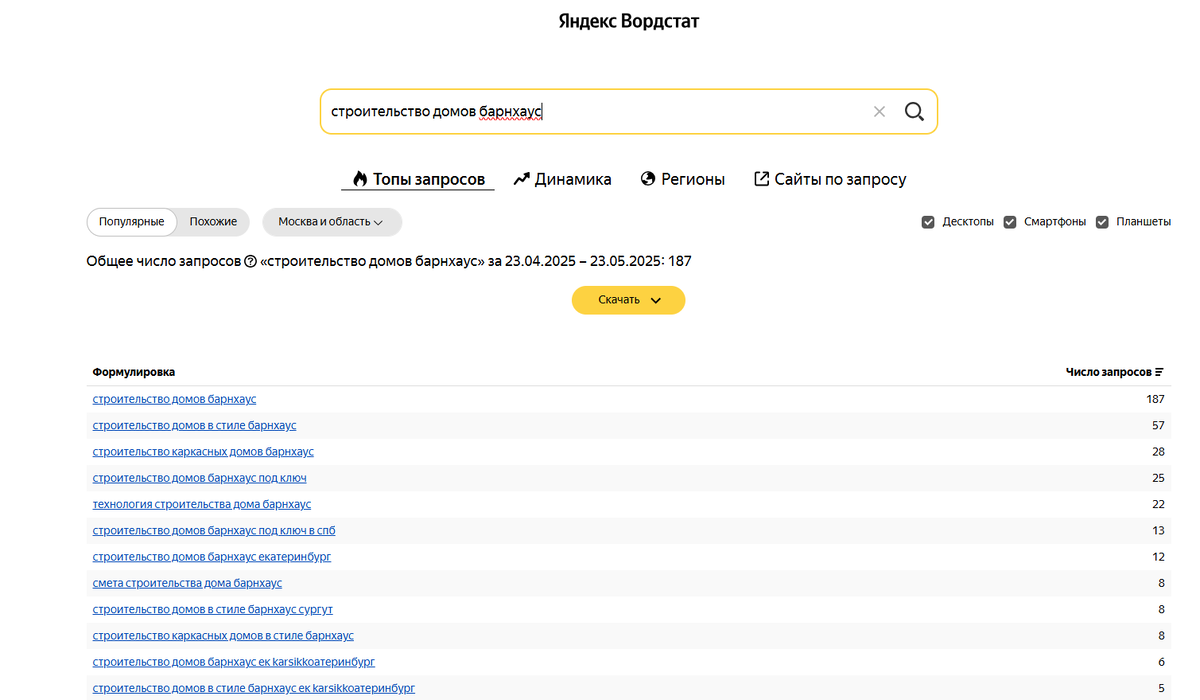Click the help question mark icon
The image size is (1200, 700).
click(250, 262)
